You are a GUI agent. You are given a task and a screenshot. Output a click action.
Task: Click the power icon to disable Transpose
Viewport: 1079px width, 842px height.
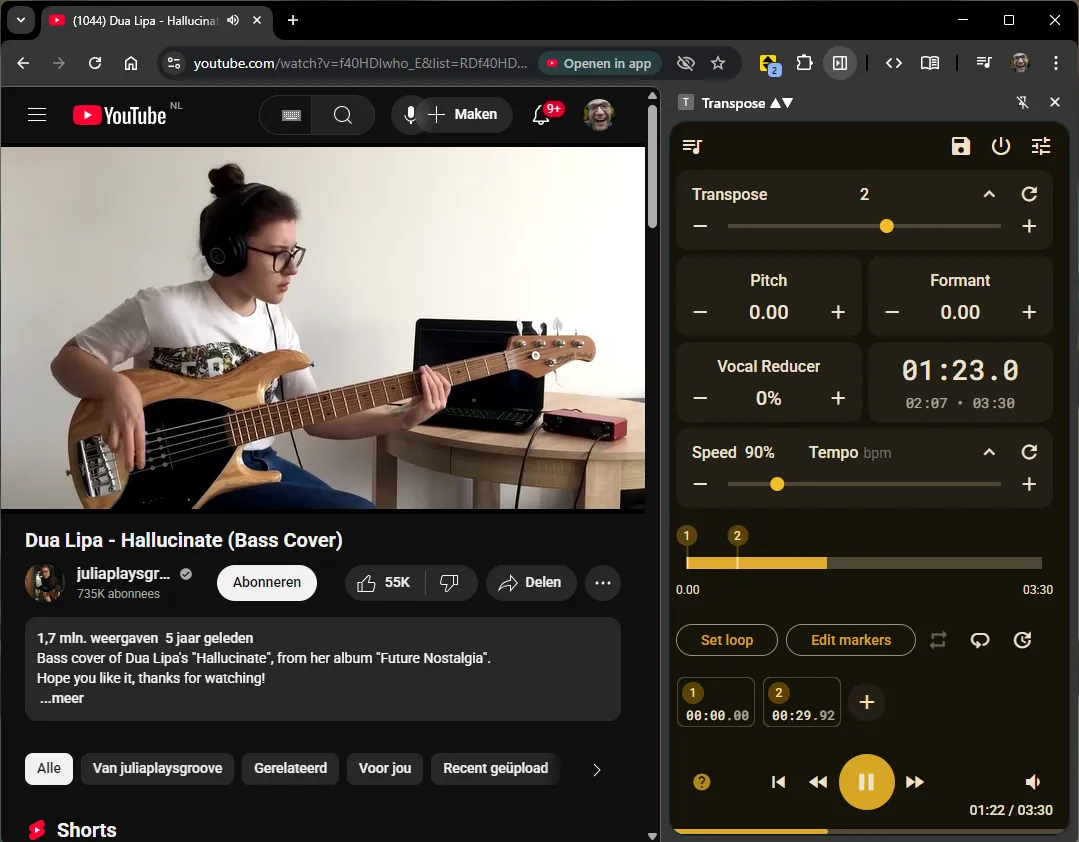click(1001, 146)
